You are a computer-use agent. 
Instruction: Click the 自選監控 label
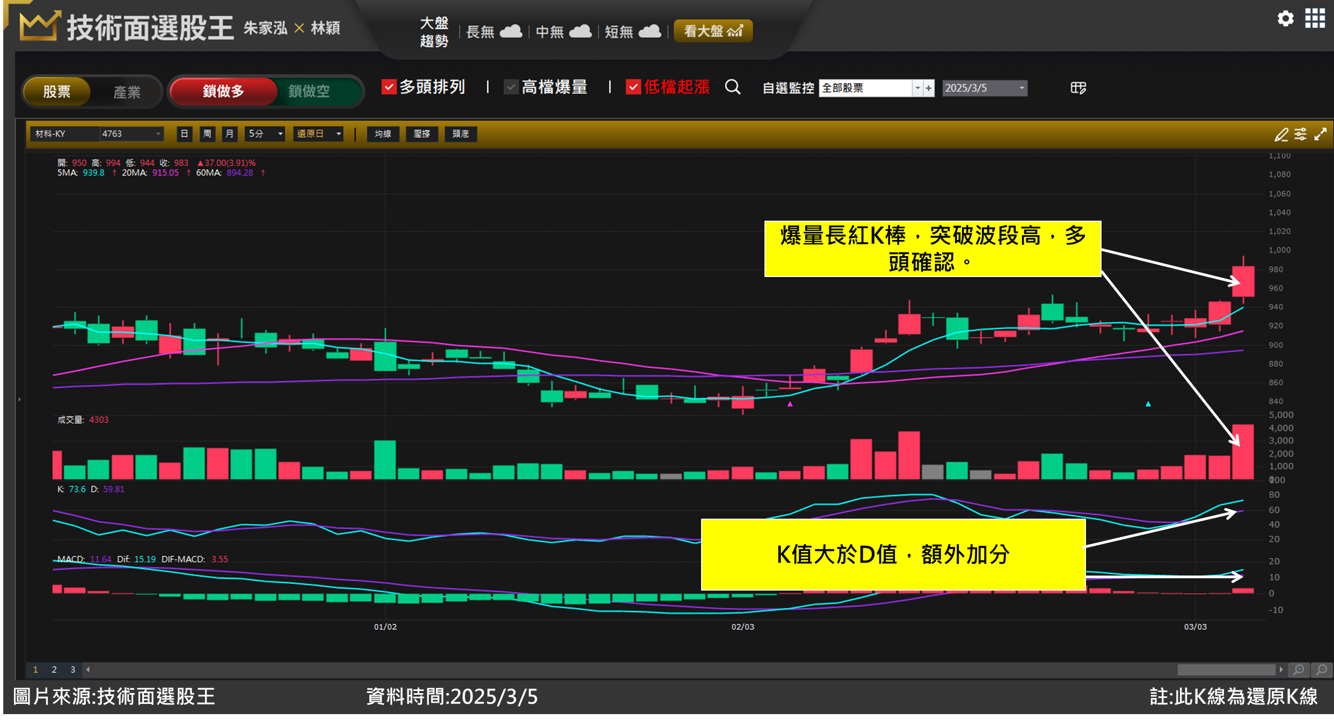click(x=788, y=88)
